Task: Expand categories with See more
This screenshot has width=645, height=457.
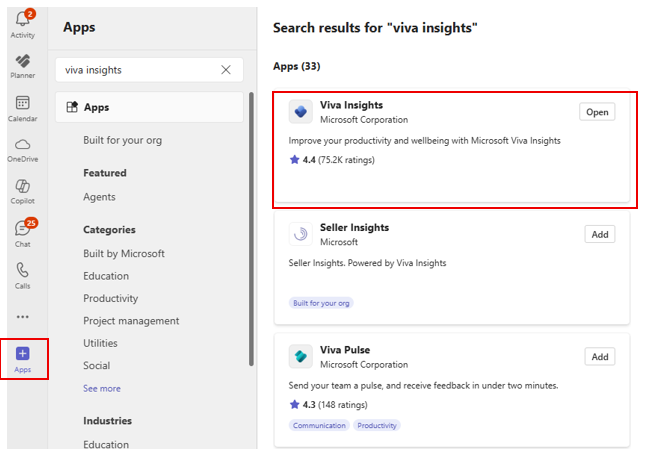Action: 102,388
